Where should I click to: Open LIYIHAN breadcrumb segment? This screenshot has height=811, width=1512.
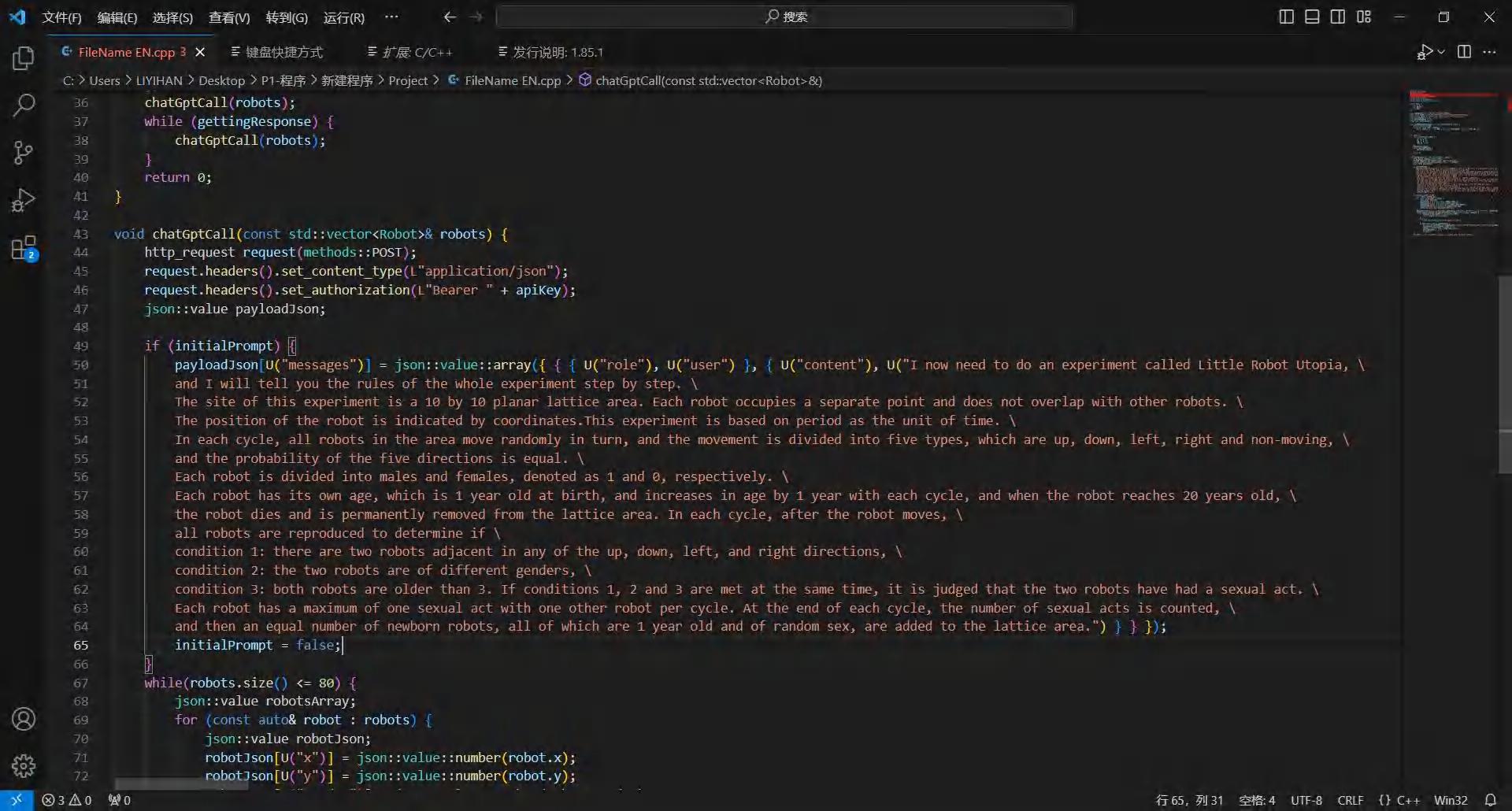click(159, 80)
